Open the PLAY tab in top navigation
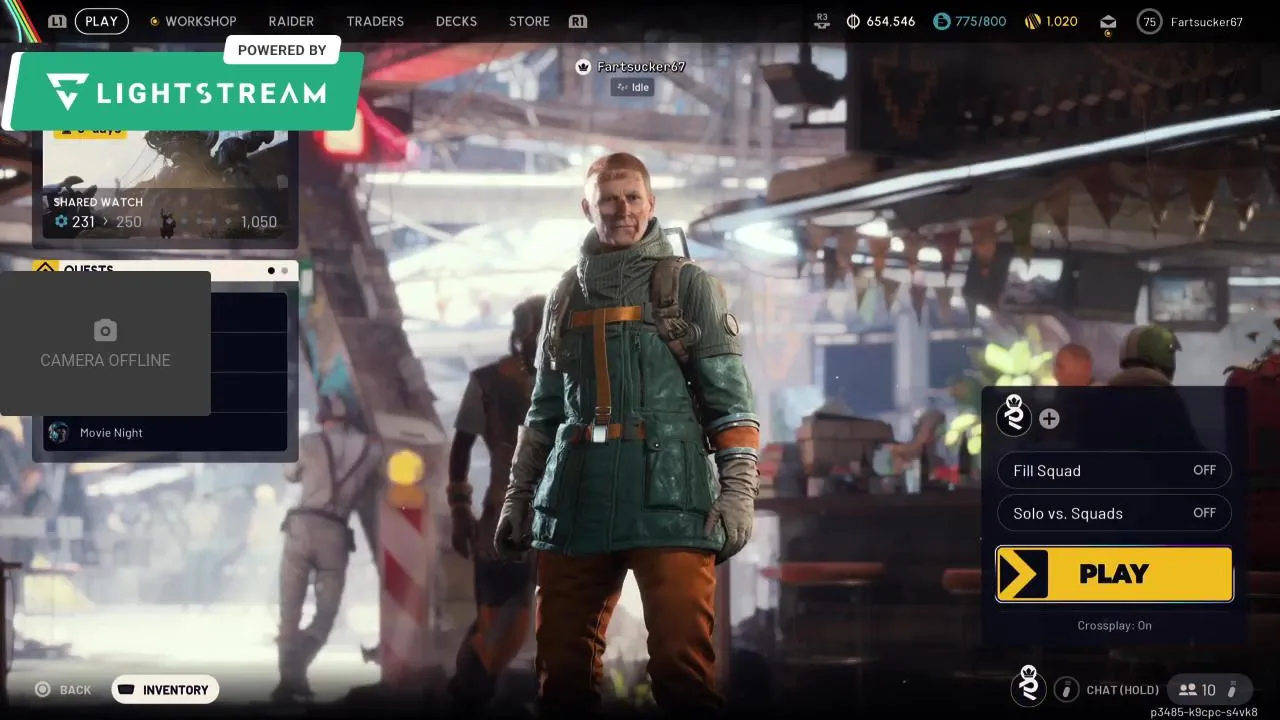 101,21
